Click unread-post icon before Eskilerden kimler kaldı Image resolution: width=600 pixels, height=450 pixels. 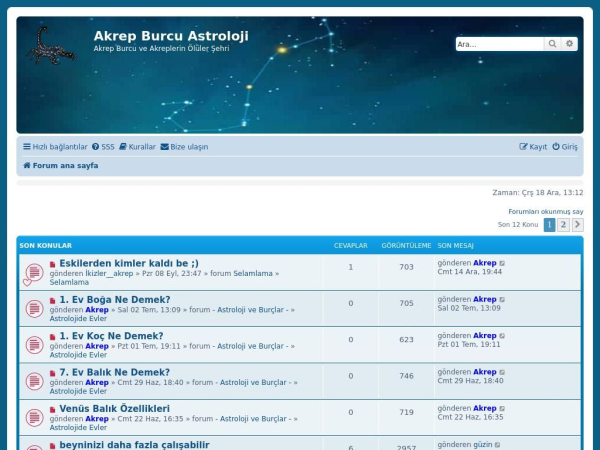tap(52, 264)
